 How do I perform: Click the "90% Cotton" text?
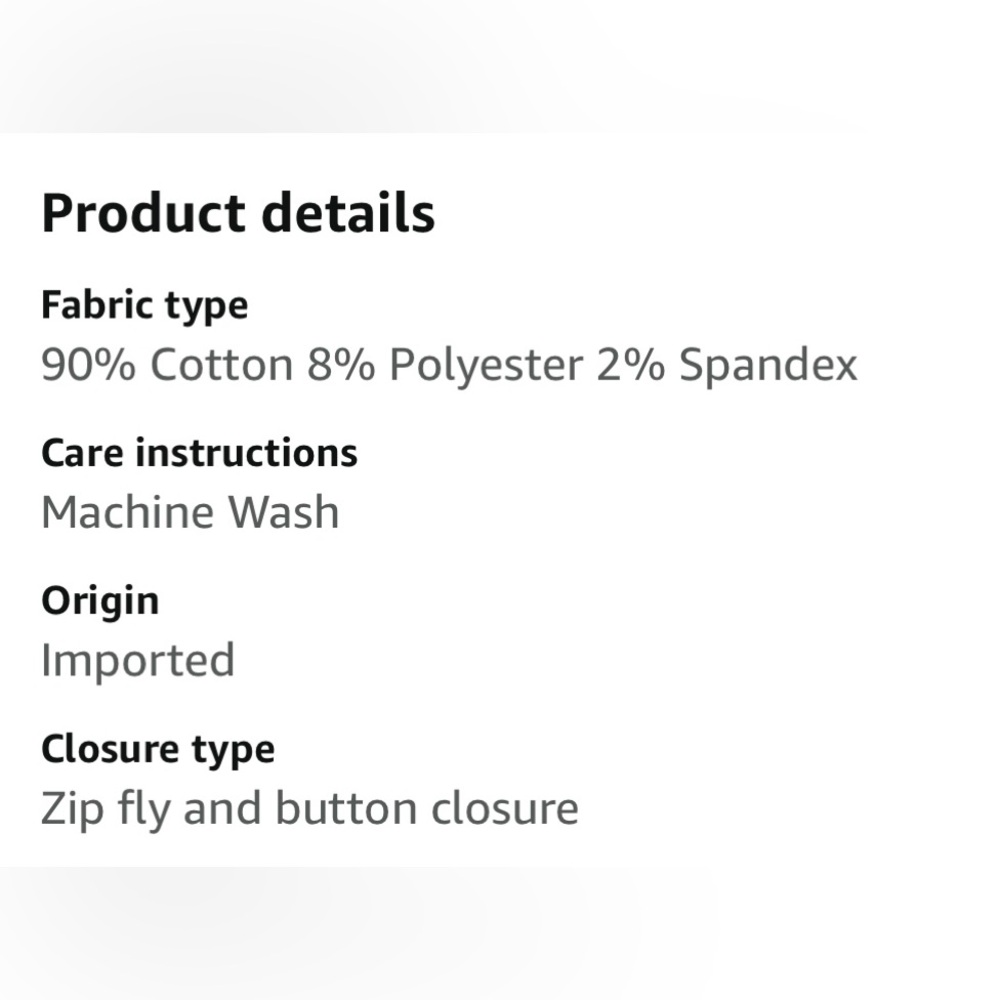pos(166,365)
